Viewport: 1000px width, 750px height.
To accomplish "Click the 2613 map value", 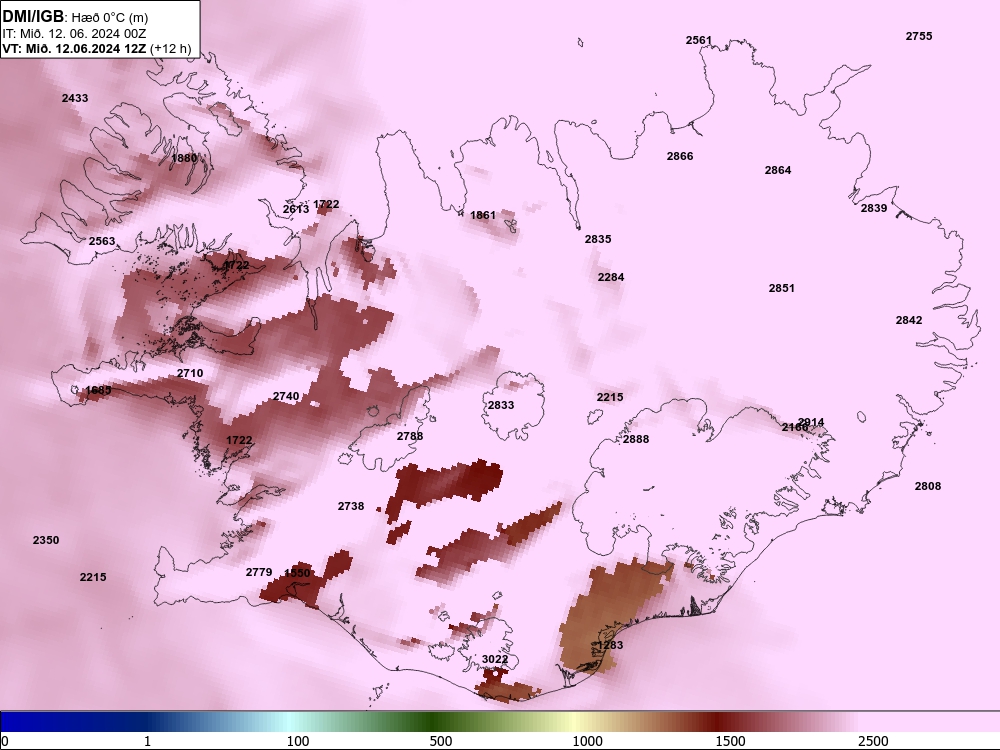I will [x=296, y=209].
